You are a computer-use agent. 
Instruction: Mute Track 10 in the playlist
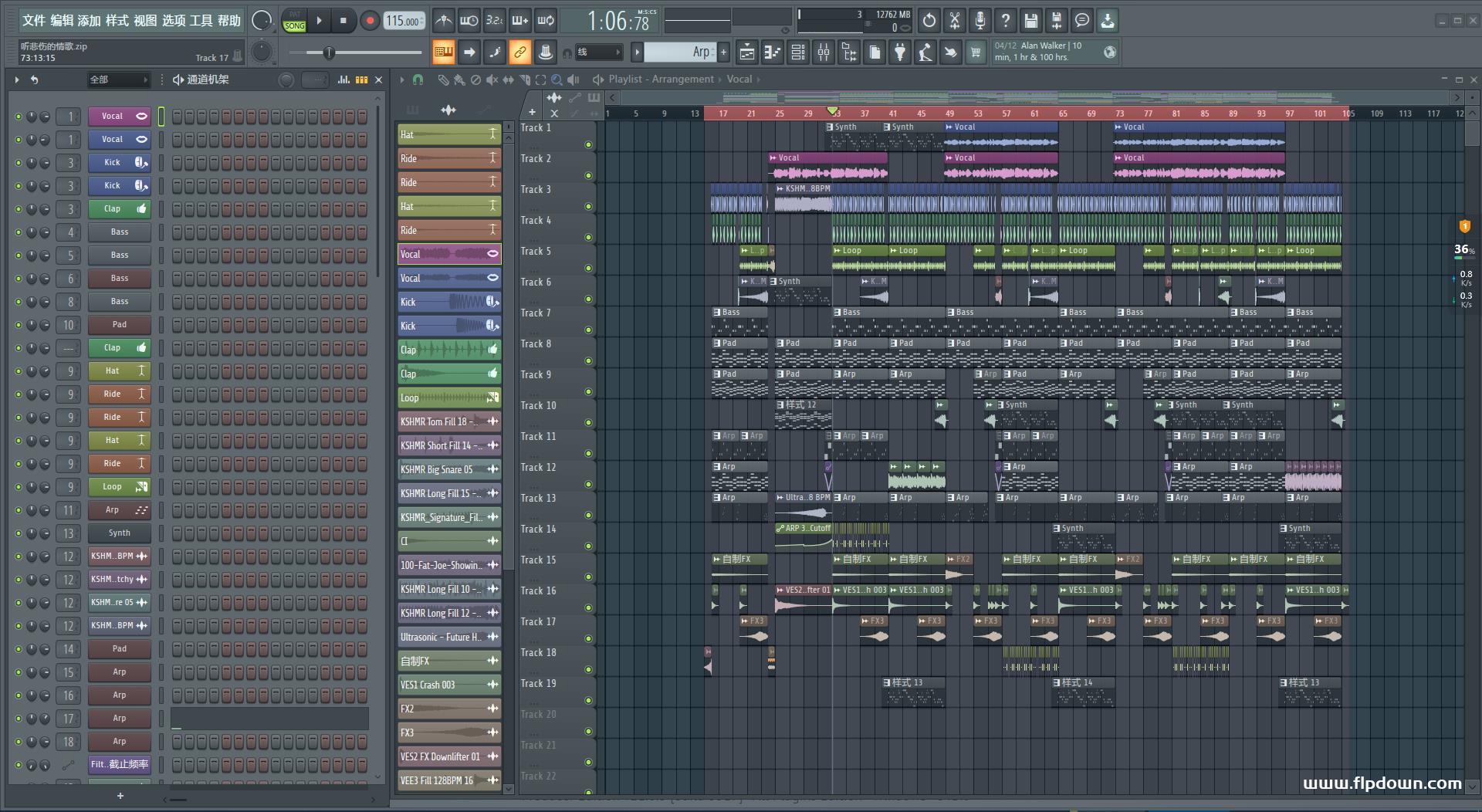pos(588,422)
